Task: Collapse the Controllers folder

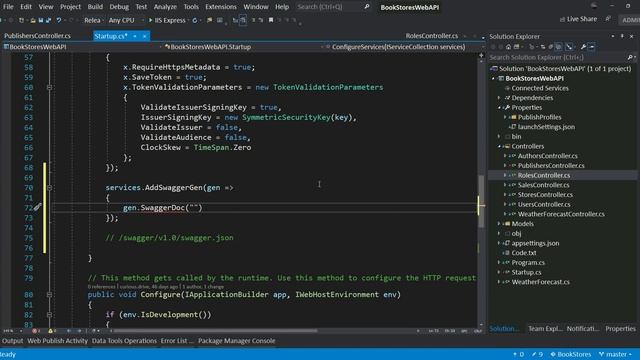Action: [499, 146]
